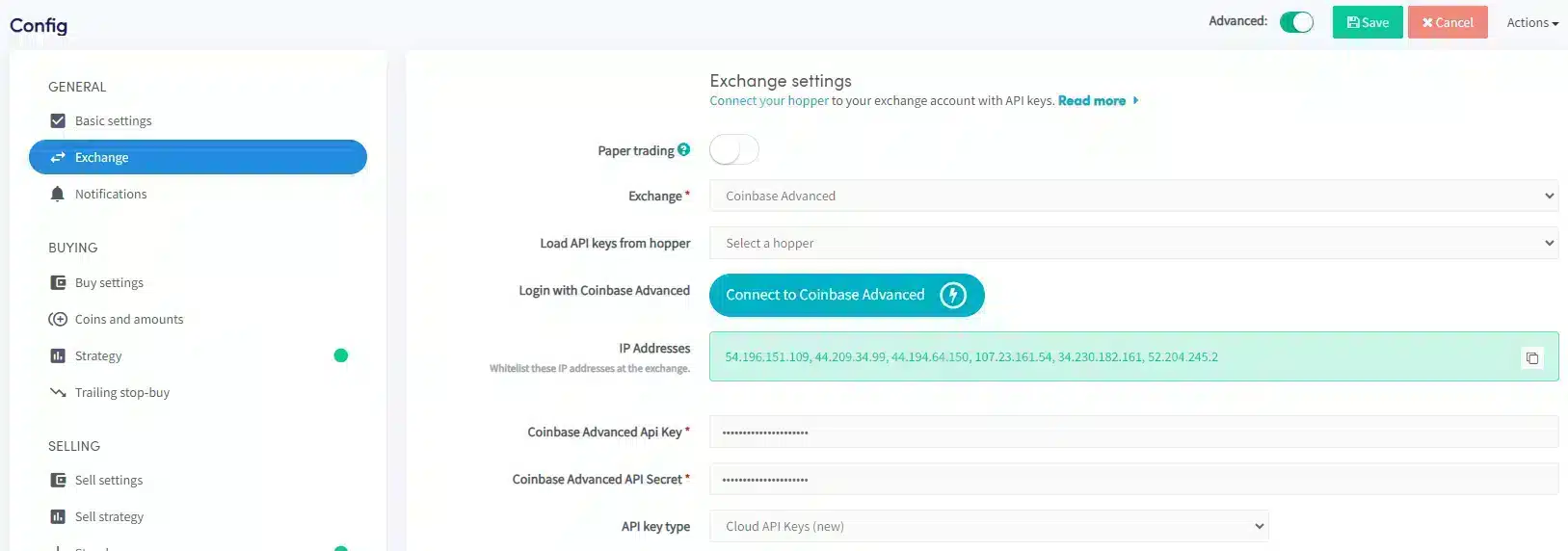Click the Notifications bell icon
1568x551 pixels.
pos(58,194)
